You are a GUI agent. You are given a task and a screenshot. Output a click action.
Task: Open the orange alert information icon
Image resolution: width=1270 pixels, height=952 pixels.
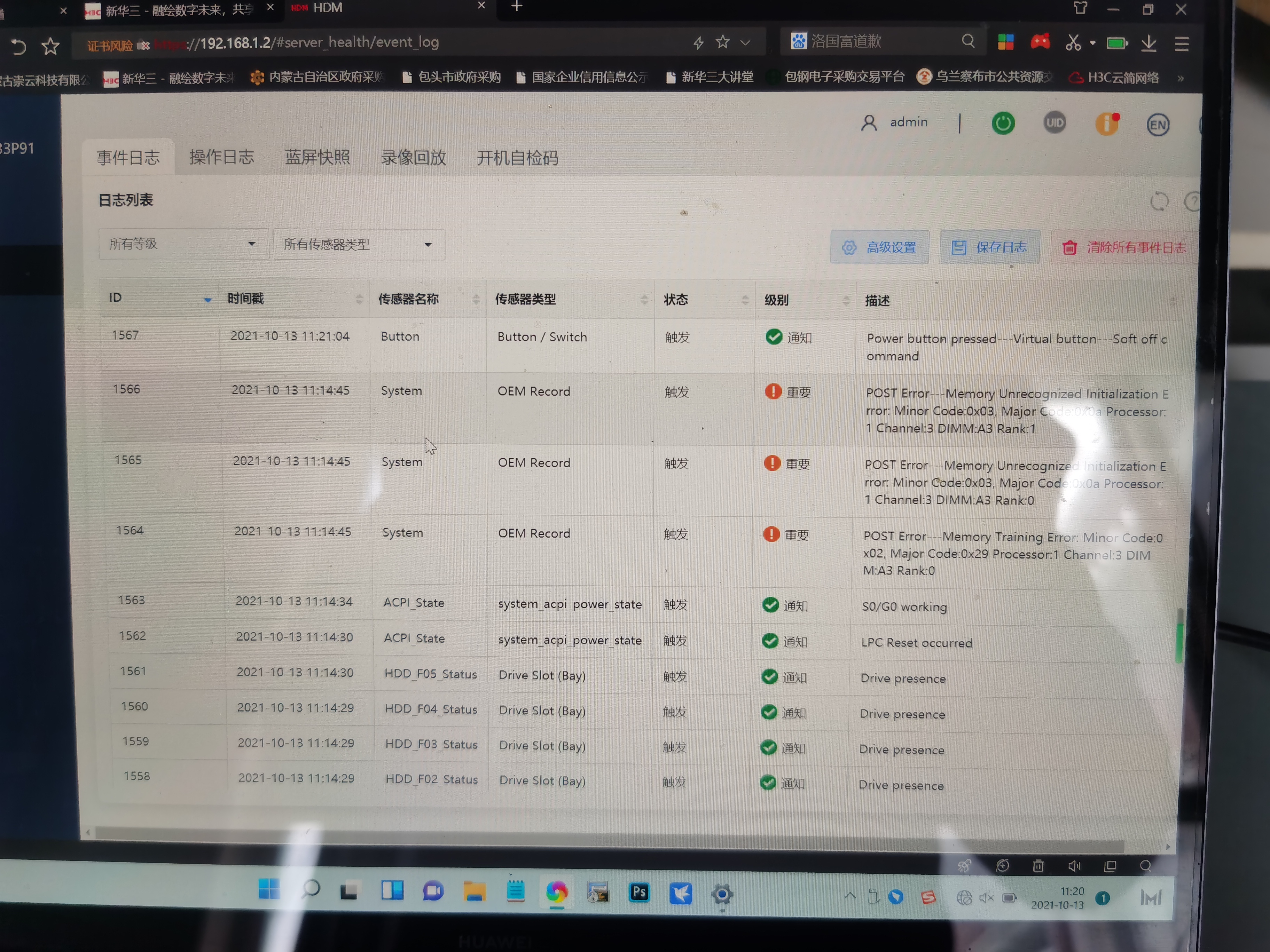point(1106,124)
